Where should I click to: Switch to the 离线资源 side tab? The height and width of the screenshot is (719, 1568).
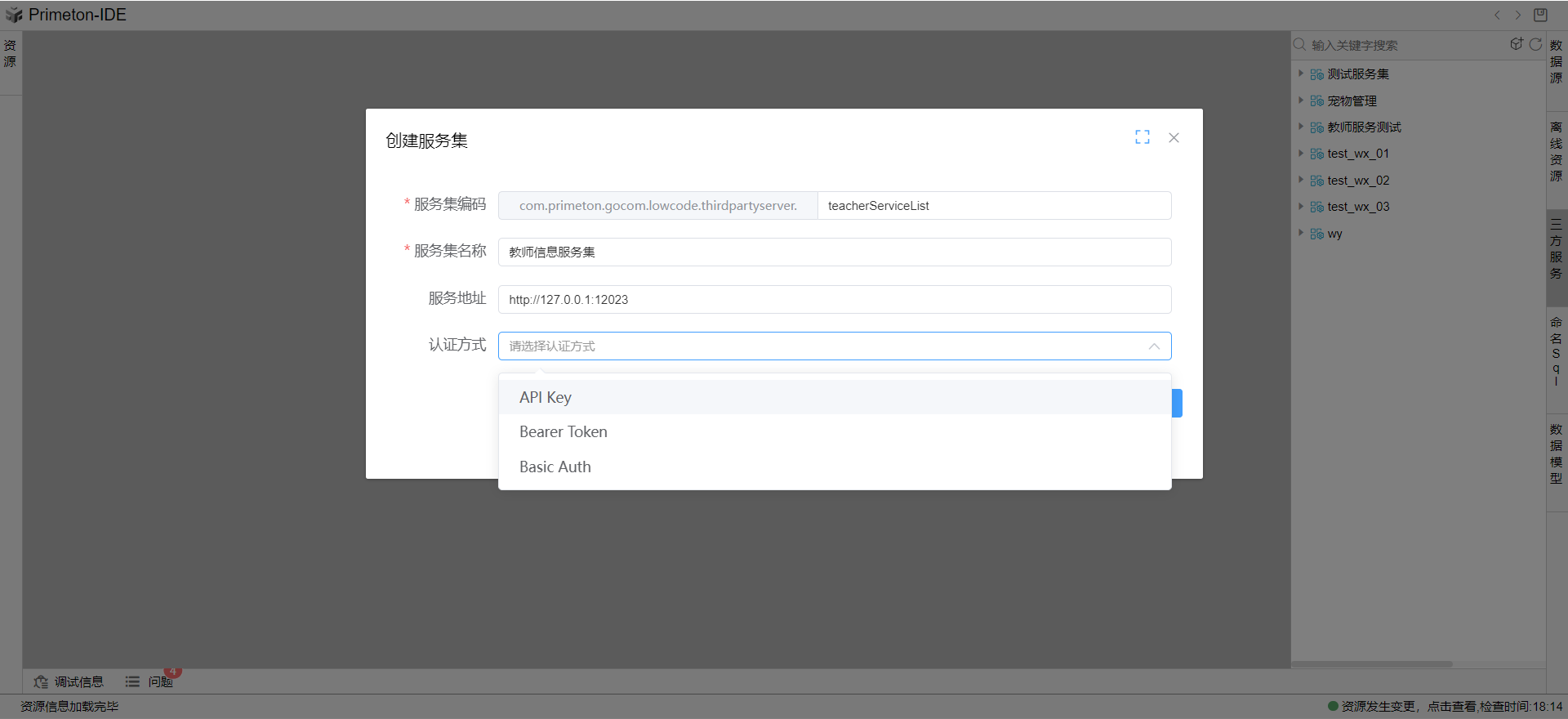[x=1556, y=151]
